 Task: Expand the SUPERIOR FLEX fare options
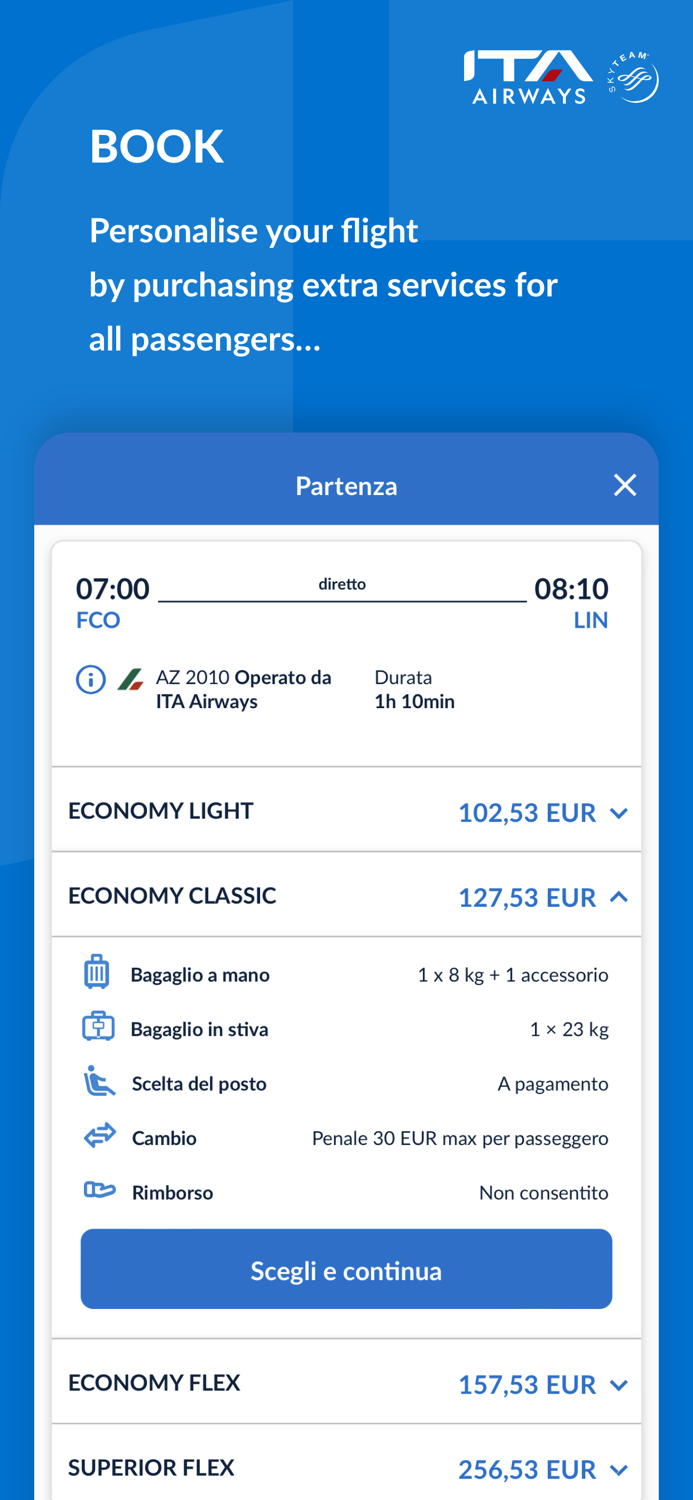pos(619,1470)
